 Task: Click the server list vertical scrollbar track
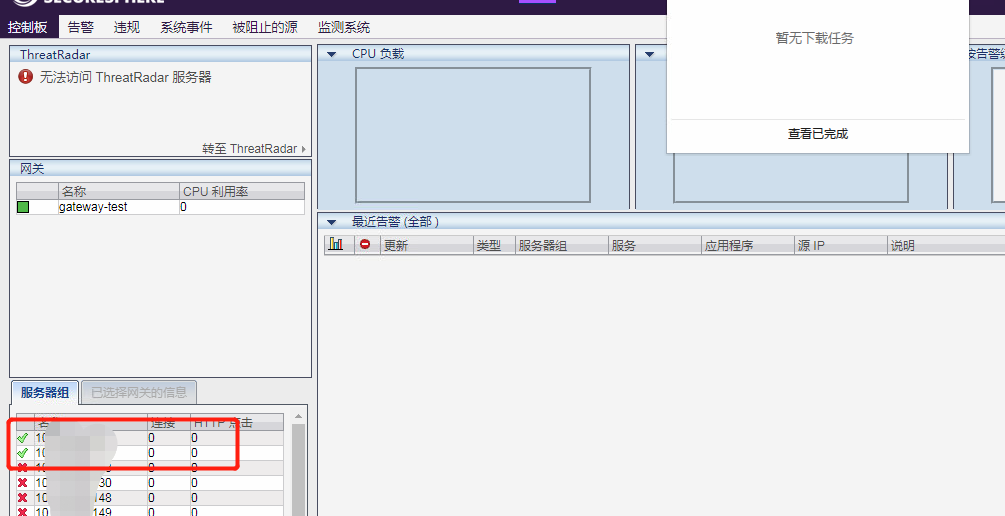coord(298,470)
